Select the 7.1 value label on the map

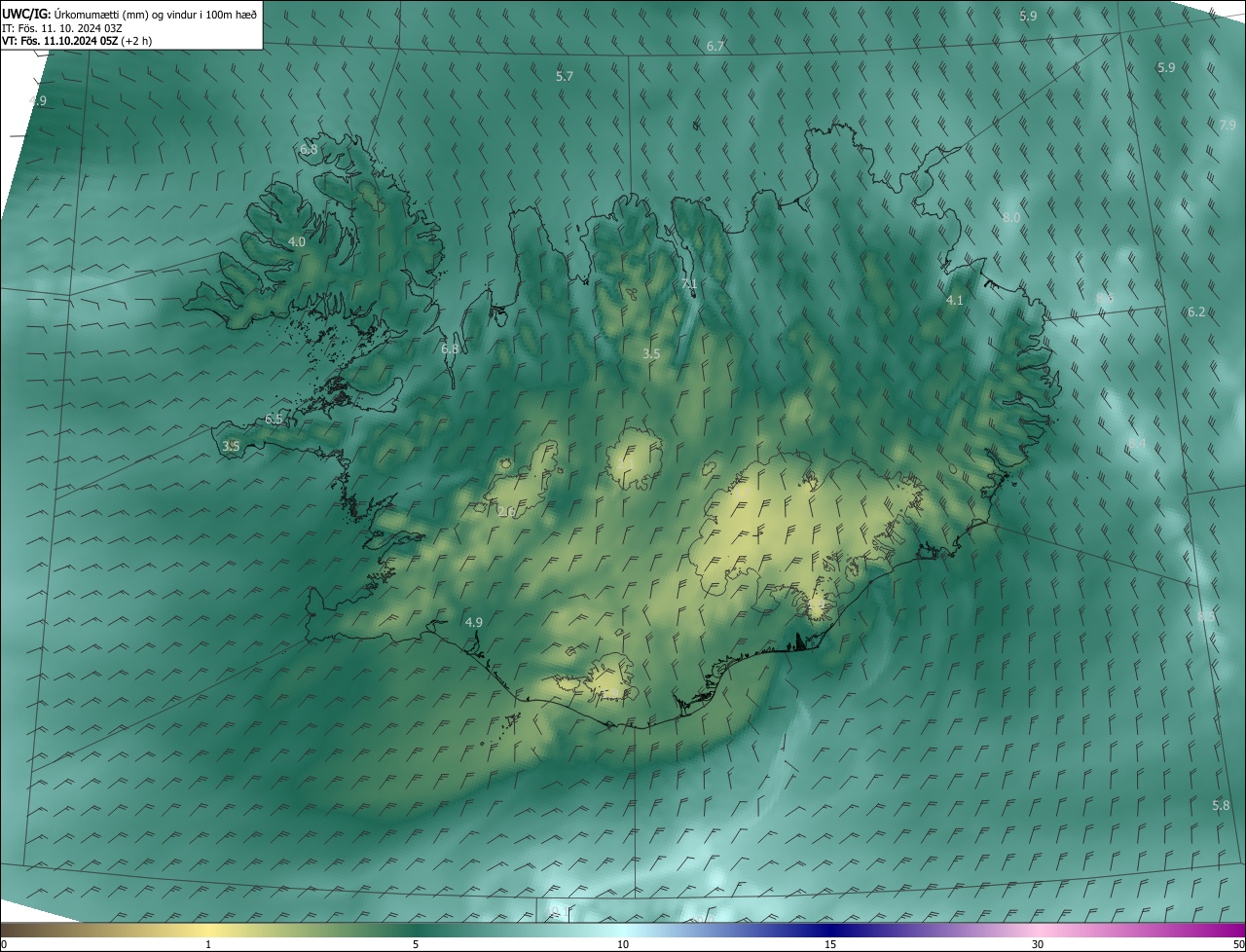689,283
